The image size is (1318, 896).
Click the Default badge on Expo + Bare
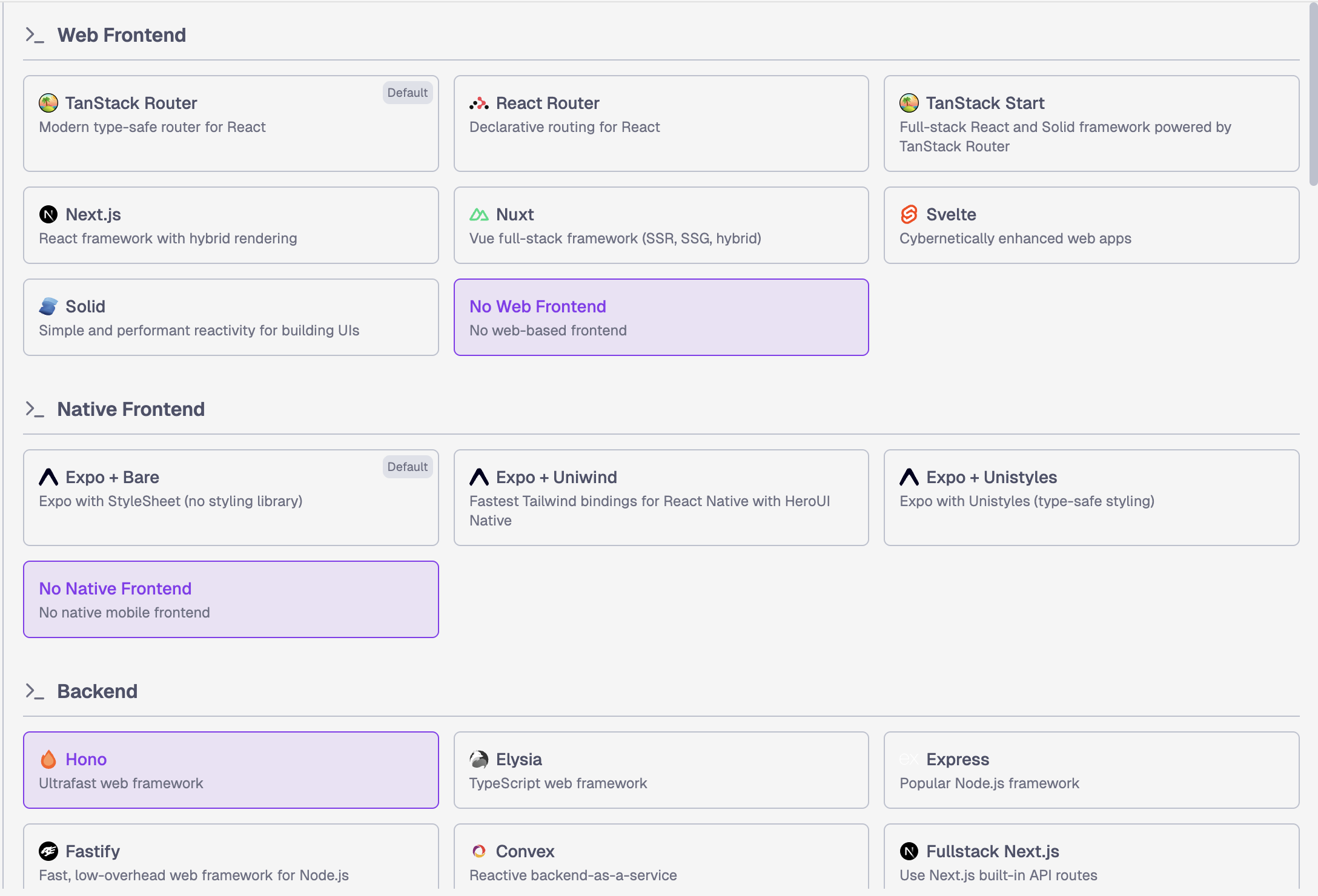point(407,467)
